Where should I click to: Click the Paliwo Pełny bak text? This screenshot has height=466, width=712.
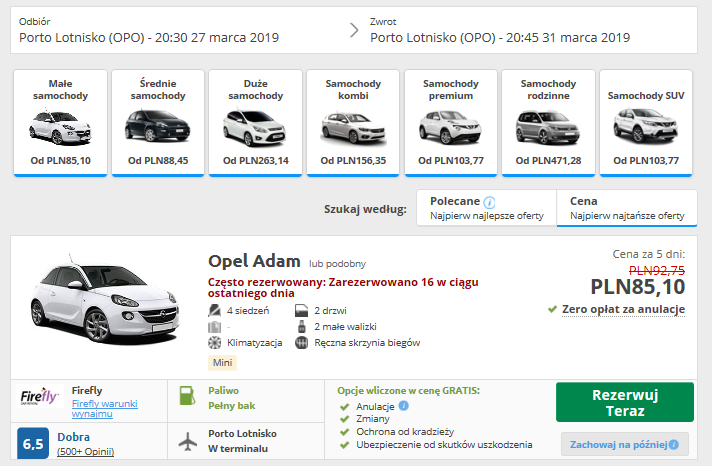pos(232,398)
